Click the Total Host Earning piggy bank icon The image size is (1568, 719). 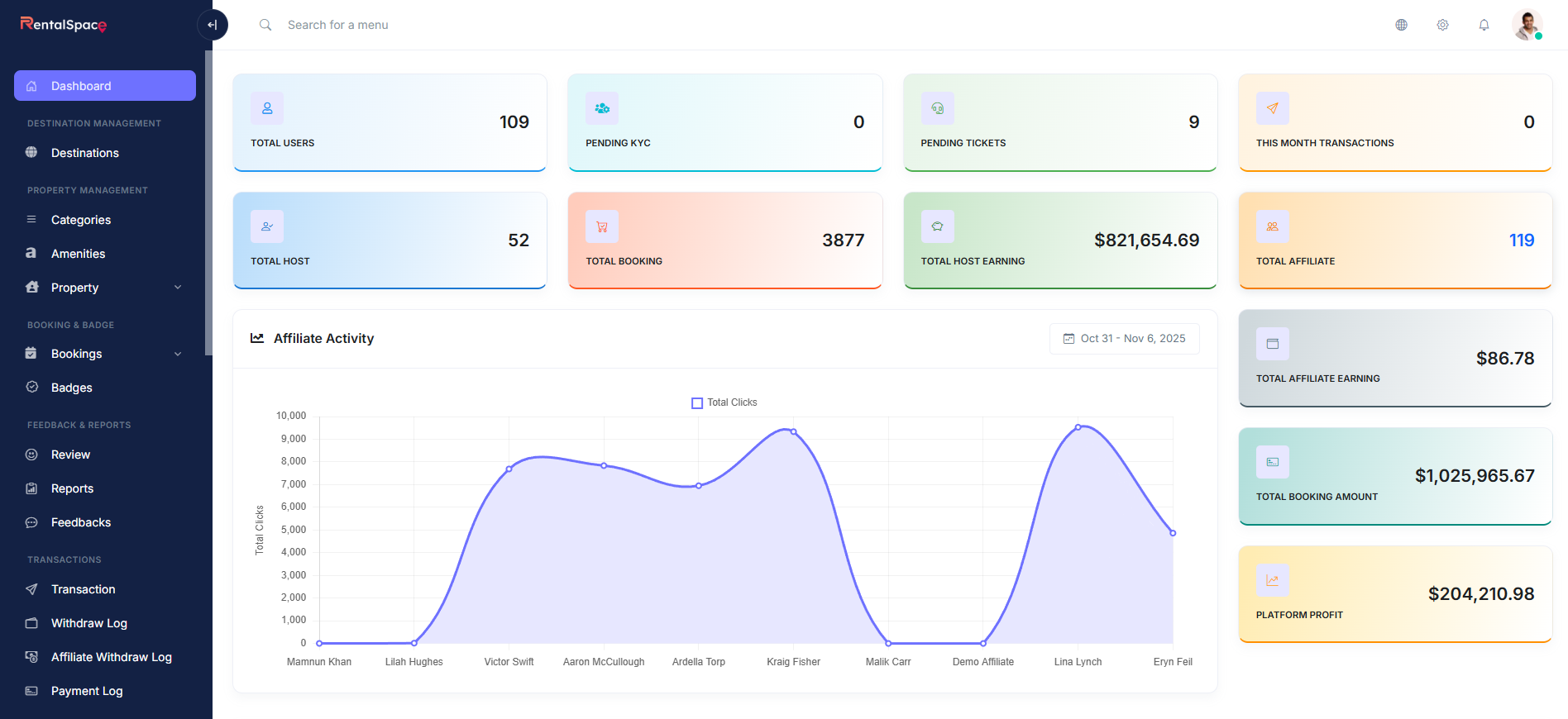pyautogui.click(x=937, y=226)
